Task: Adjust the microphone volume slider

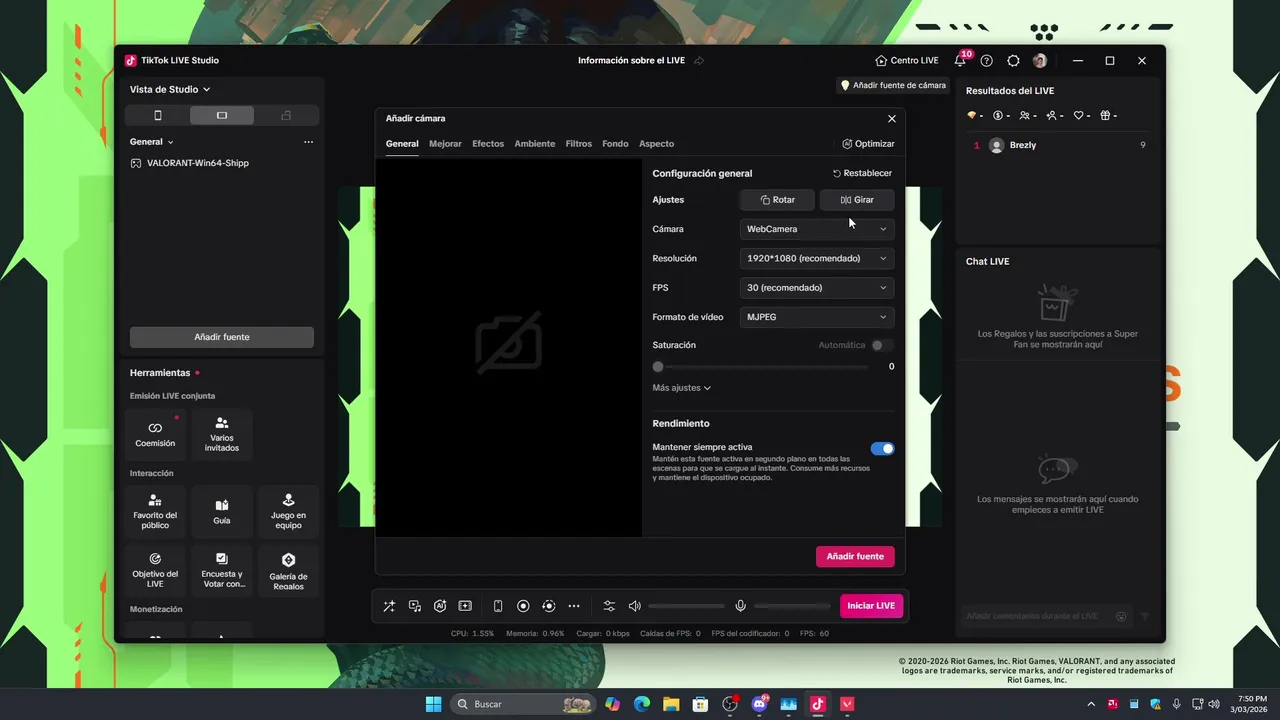Action: pos(793,606)
